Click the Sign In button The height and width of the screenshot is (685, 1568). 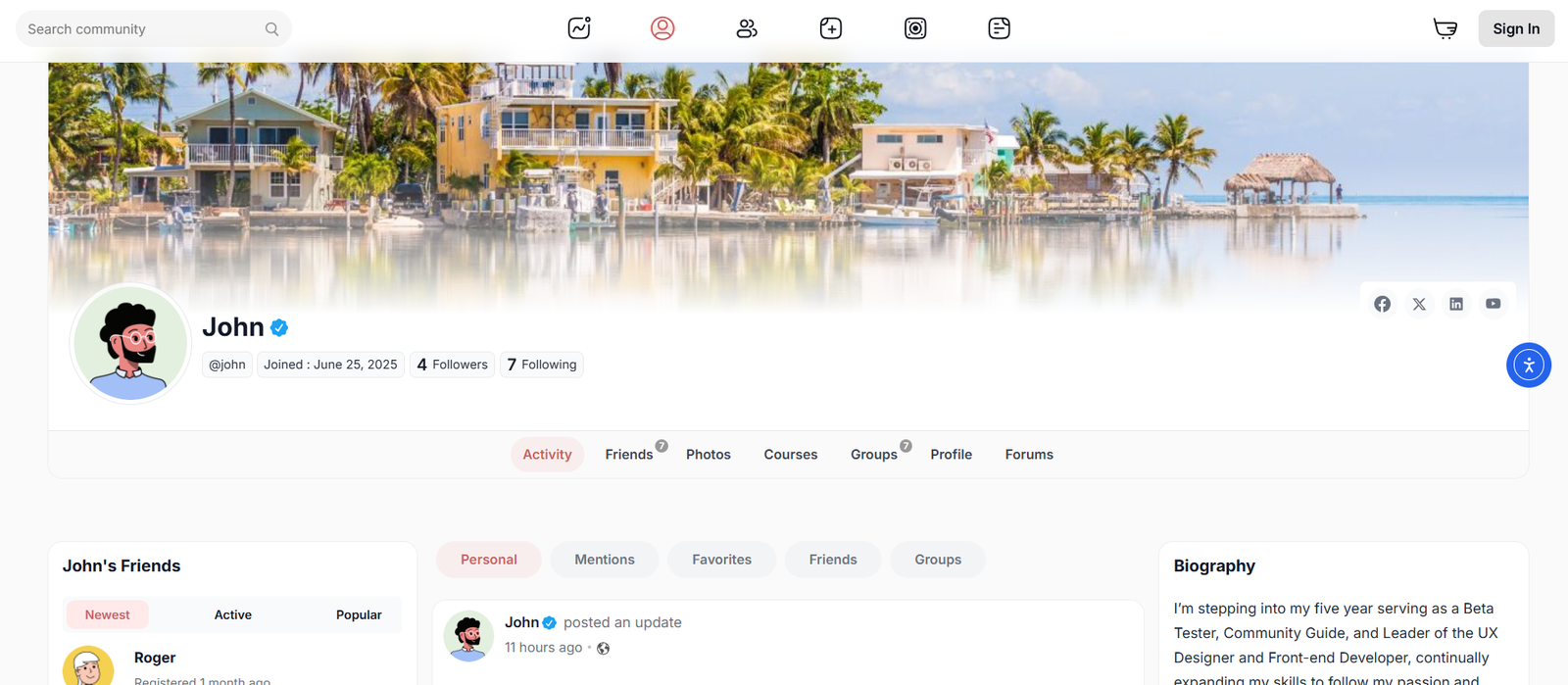(1516, 28)
